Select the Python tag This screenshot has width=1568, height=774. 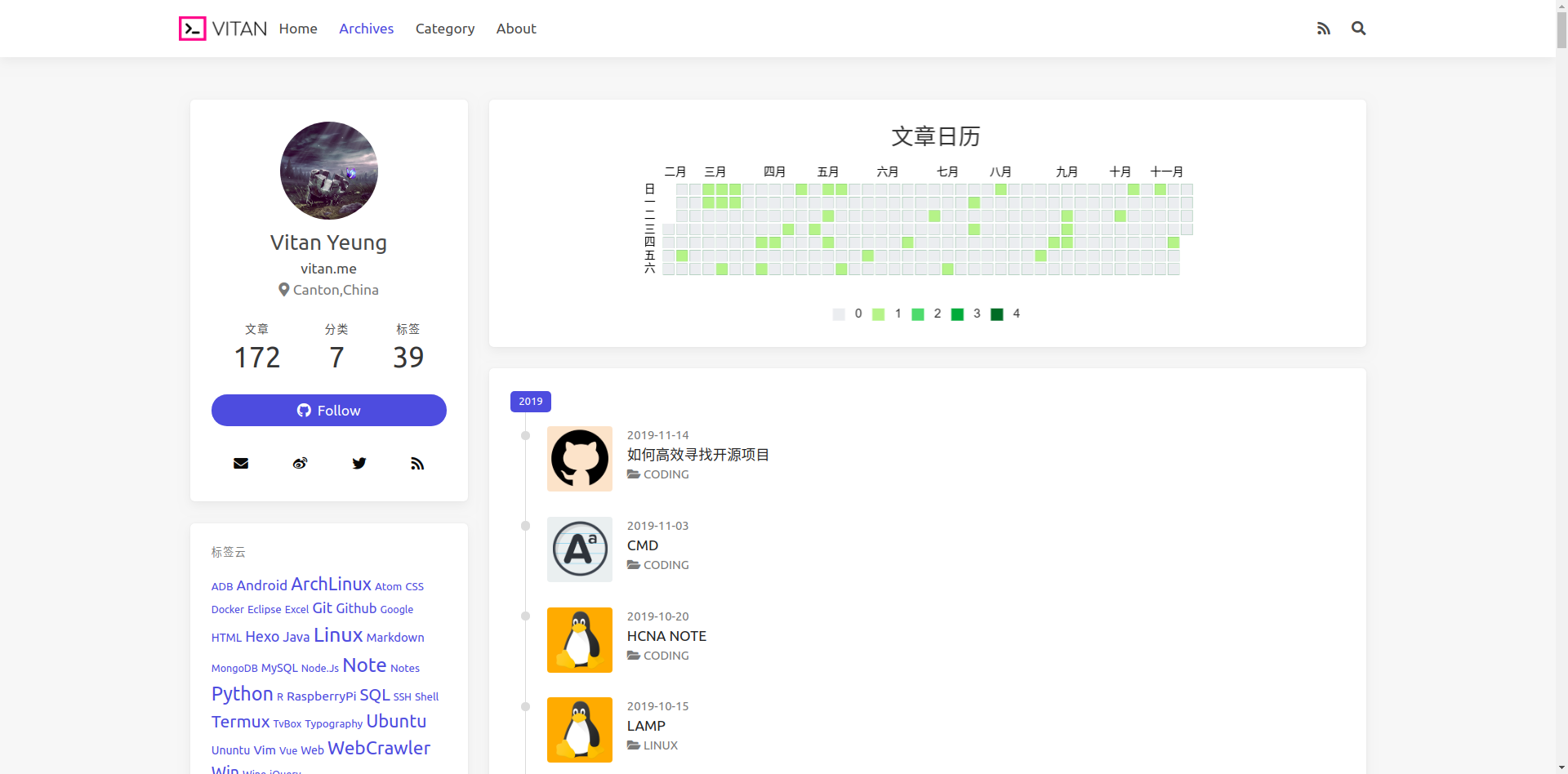[x=243, y=694]
